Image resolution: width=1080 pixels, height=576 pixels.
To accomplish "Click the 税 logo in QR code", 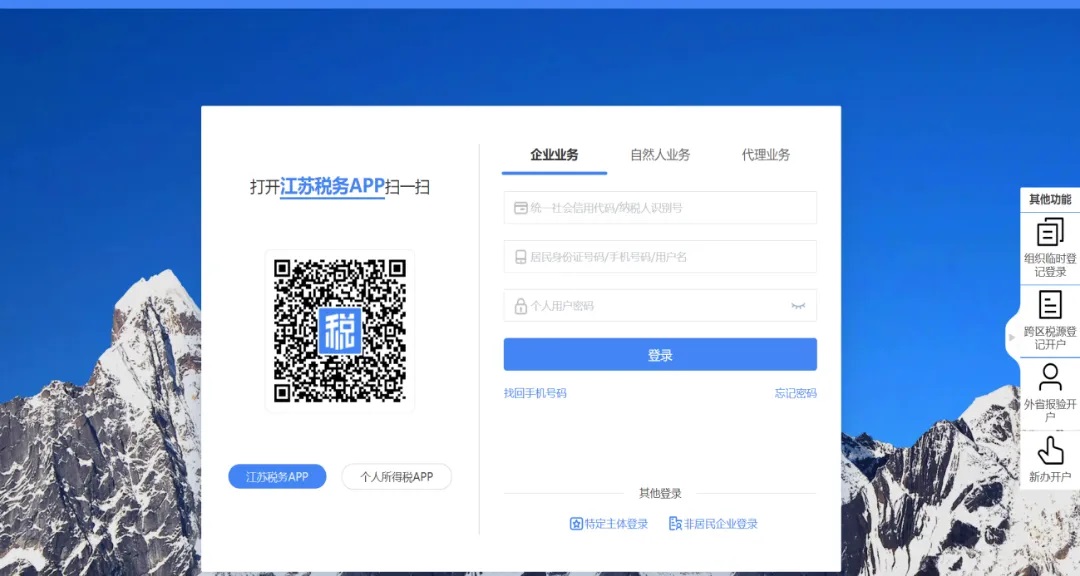I will point(339,331).
